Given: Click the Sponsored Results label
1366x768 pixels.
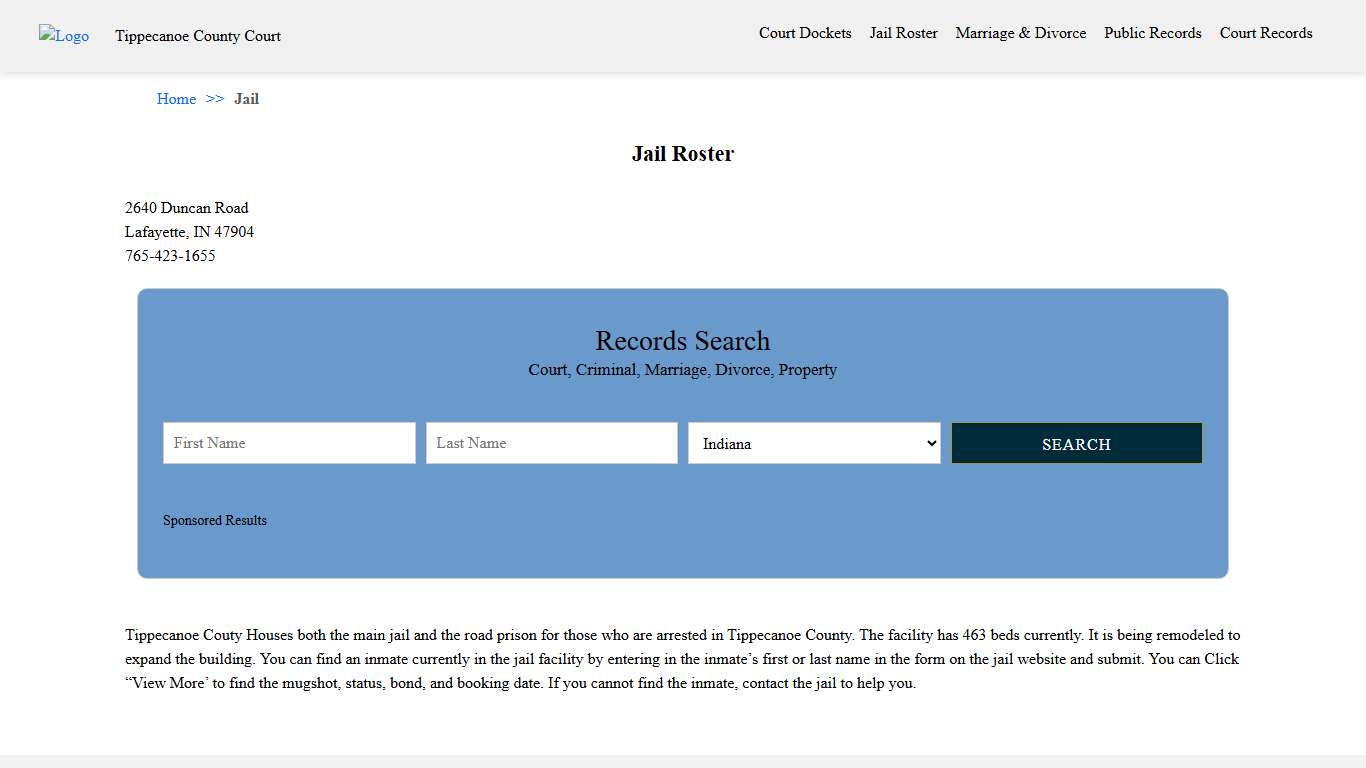Looking at the screenshot, I should [215, 521].
